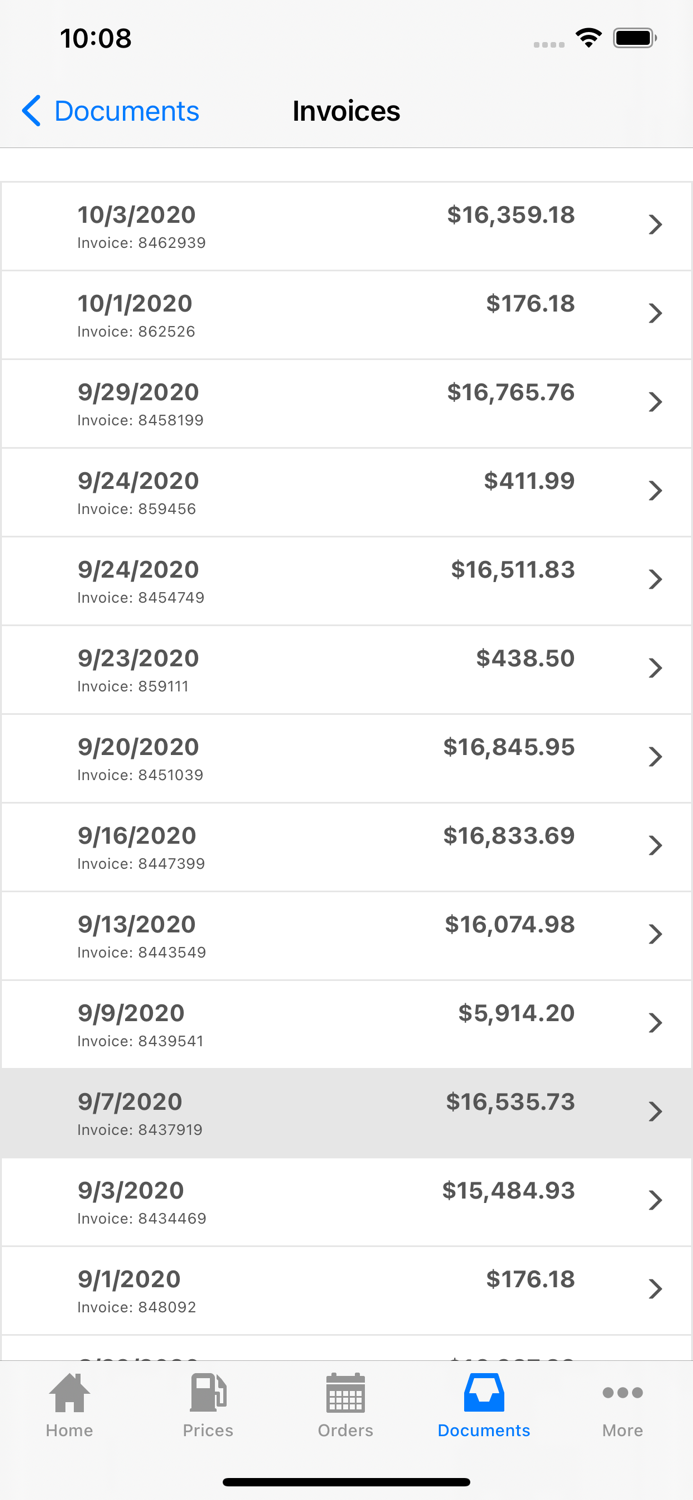Go back to Documents link
The width and height of the screenshot is (693, 1500).
point(126,111)
